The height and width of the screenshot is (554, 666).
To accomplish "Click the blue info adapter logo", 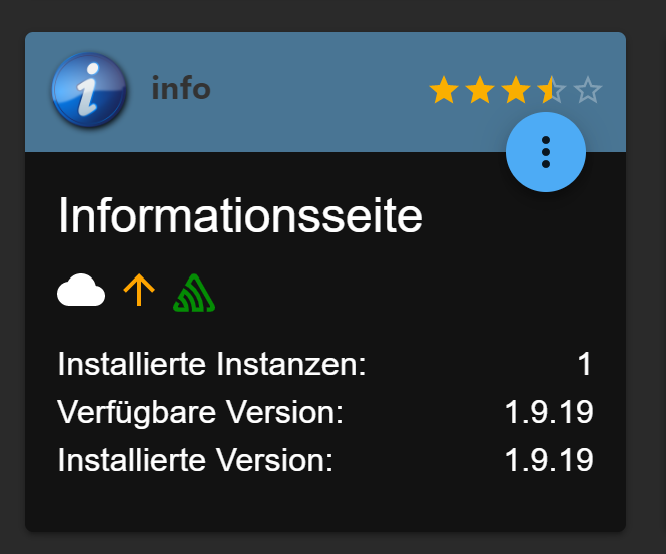I will [88, 91].
